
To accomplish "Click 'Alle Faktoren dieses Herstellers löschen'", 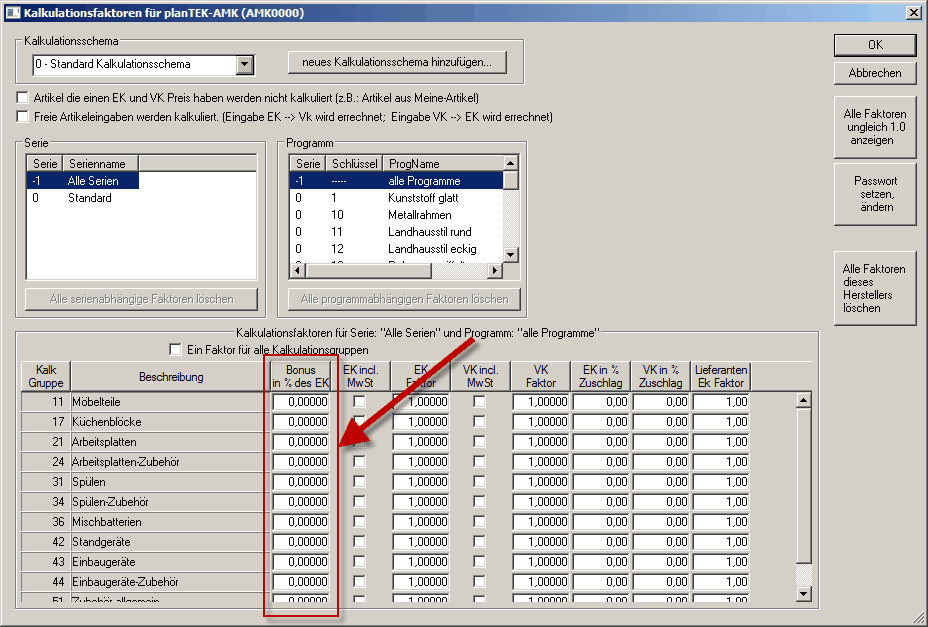I will point(874,288).
